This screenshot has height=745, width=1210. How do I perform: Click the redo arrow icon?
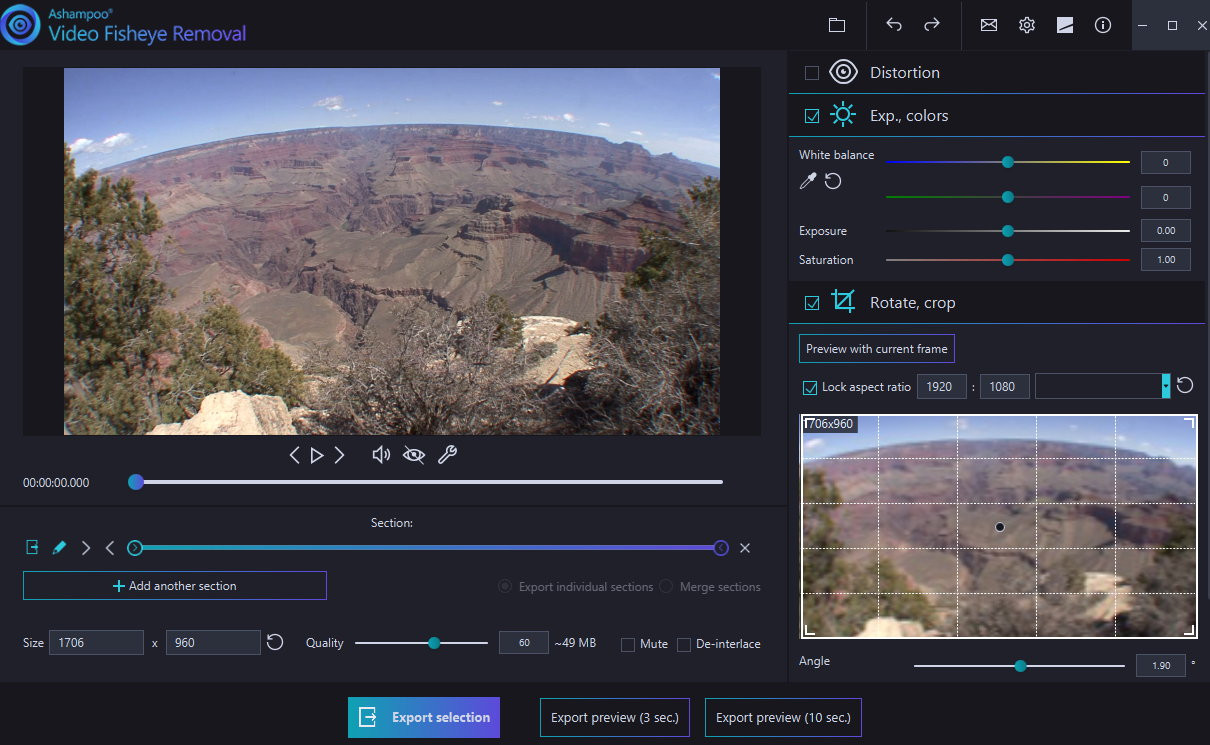pyautogui.click(x=932, y=25)
